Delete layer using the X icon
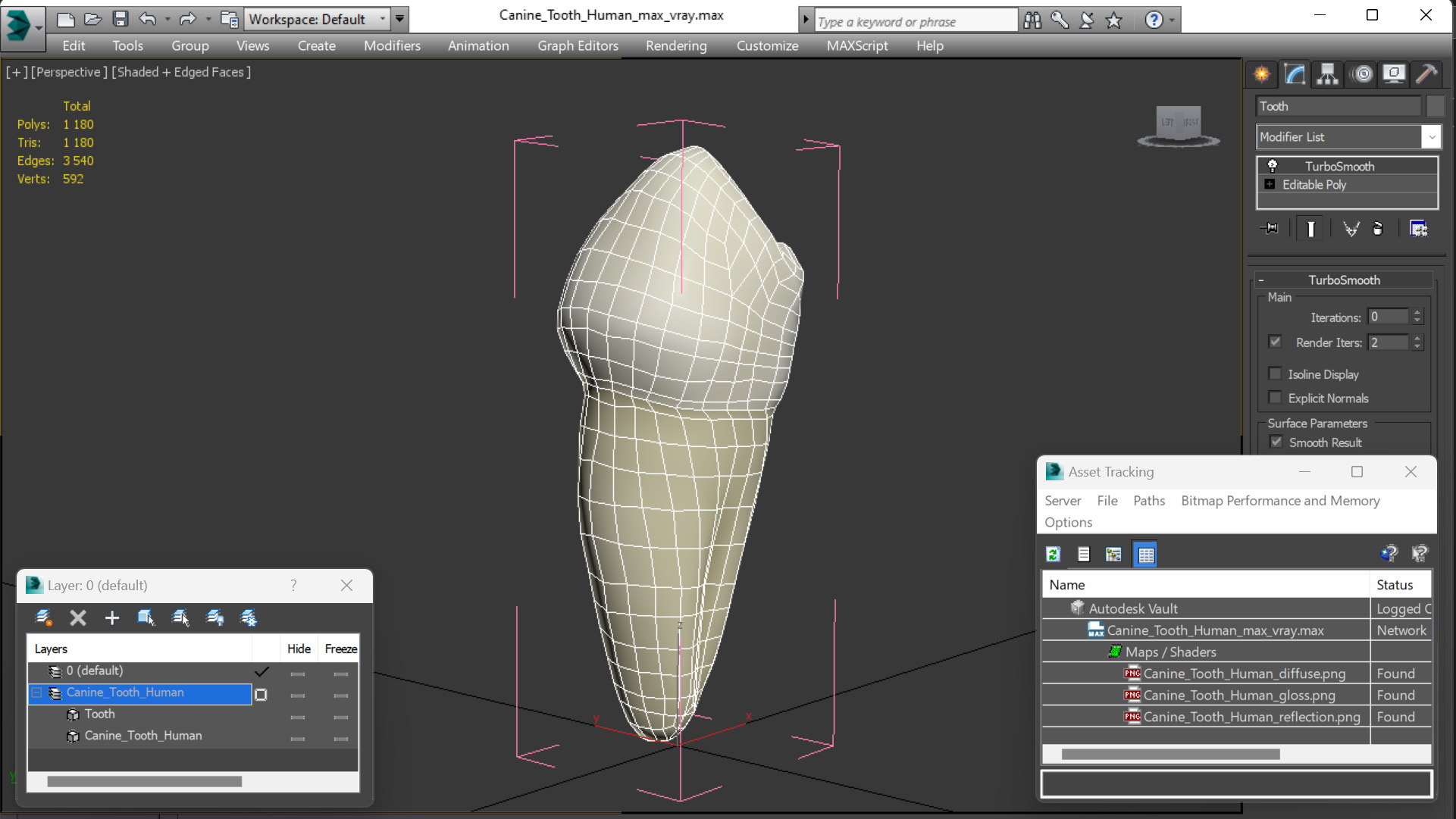 (x=78, y=618)
